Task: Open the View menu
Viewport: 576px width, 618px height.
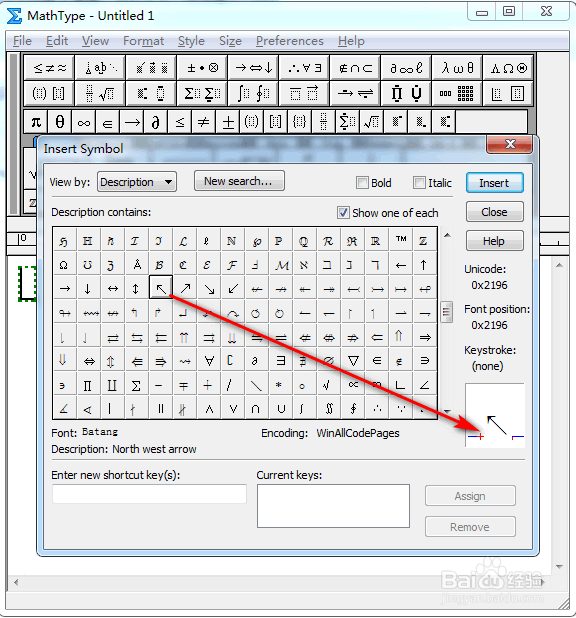Action: click(95, 41)
